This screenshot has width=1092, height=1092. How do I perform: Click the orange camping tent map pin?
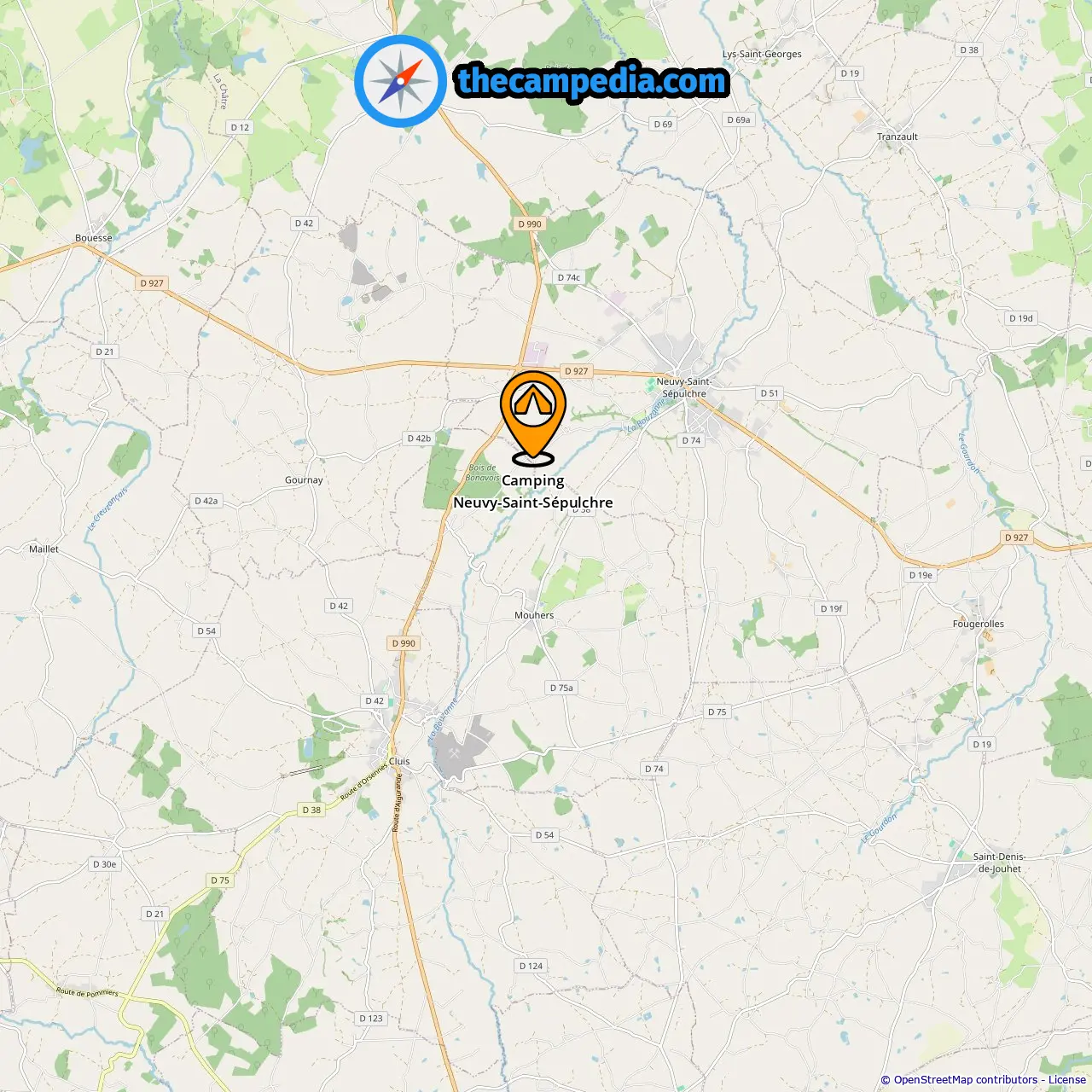(533, 418)
